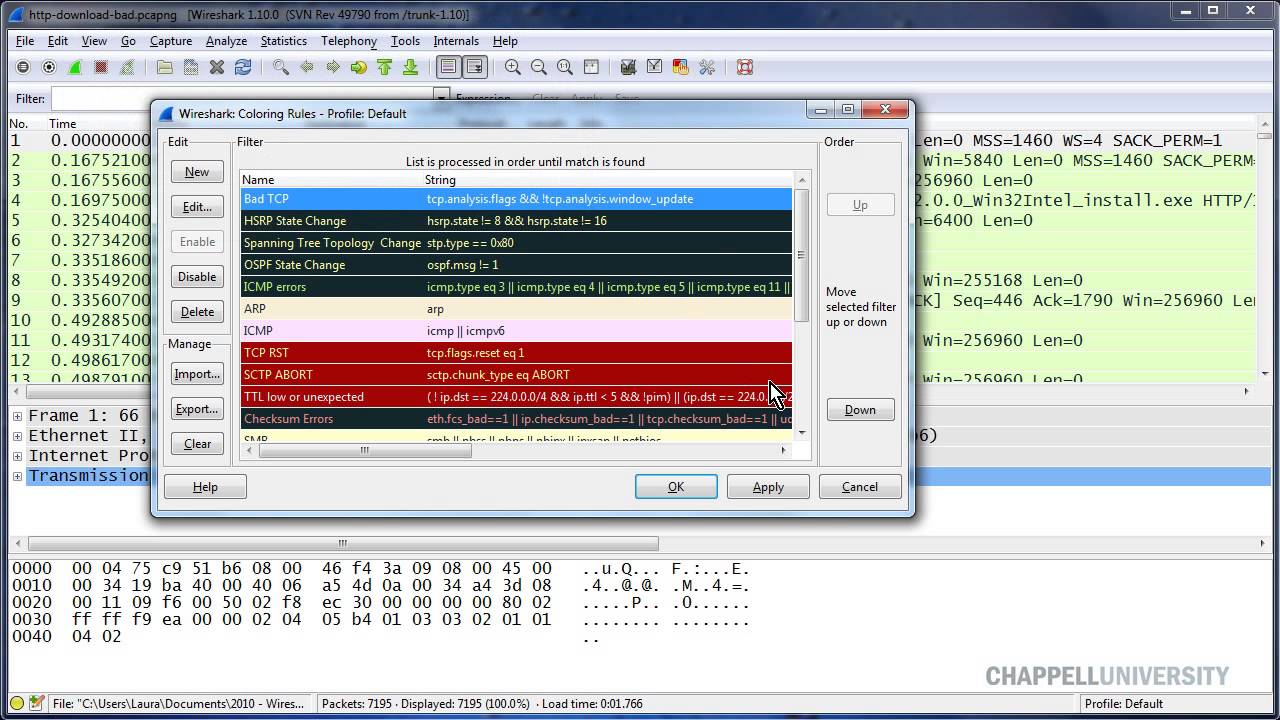Jump to the last packet
This screenshot has height=720, width=1280.
click(411, 67)
